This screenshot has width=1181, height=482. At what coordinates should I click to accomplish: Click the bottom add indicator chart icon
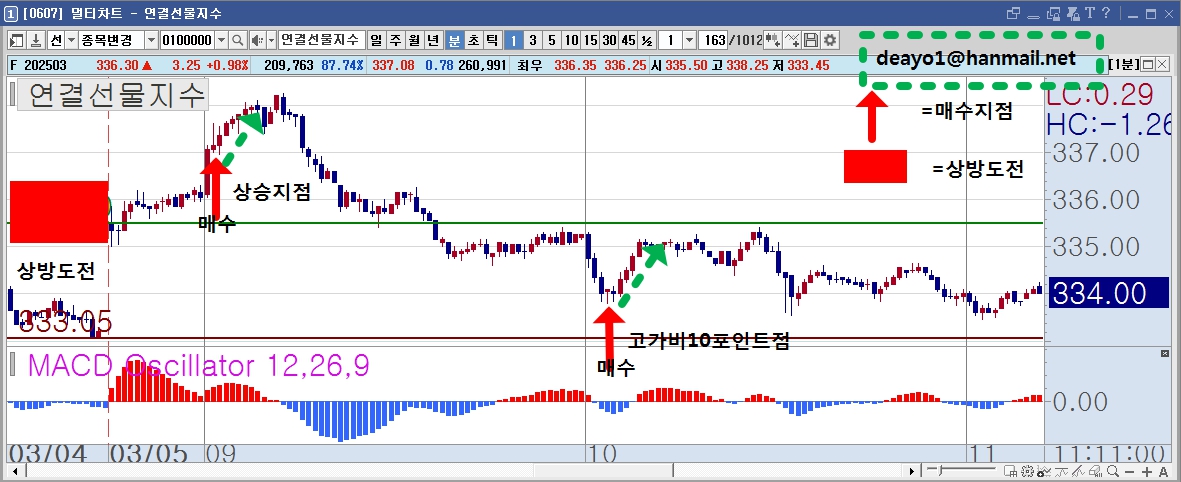(x=1044, y=471)
